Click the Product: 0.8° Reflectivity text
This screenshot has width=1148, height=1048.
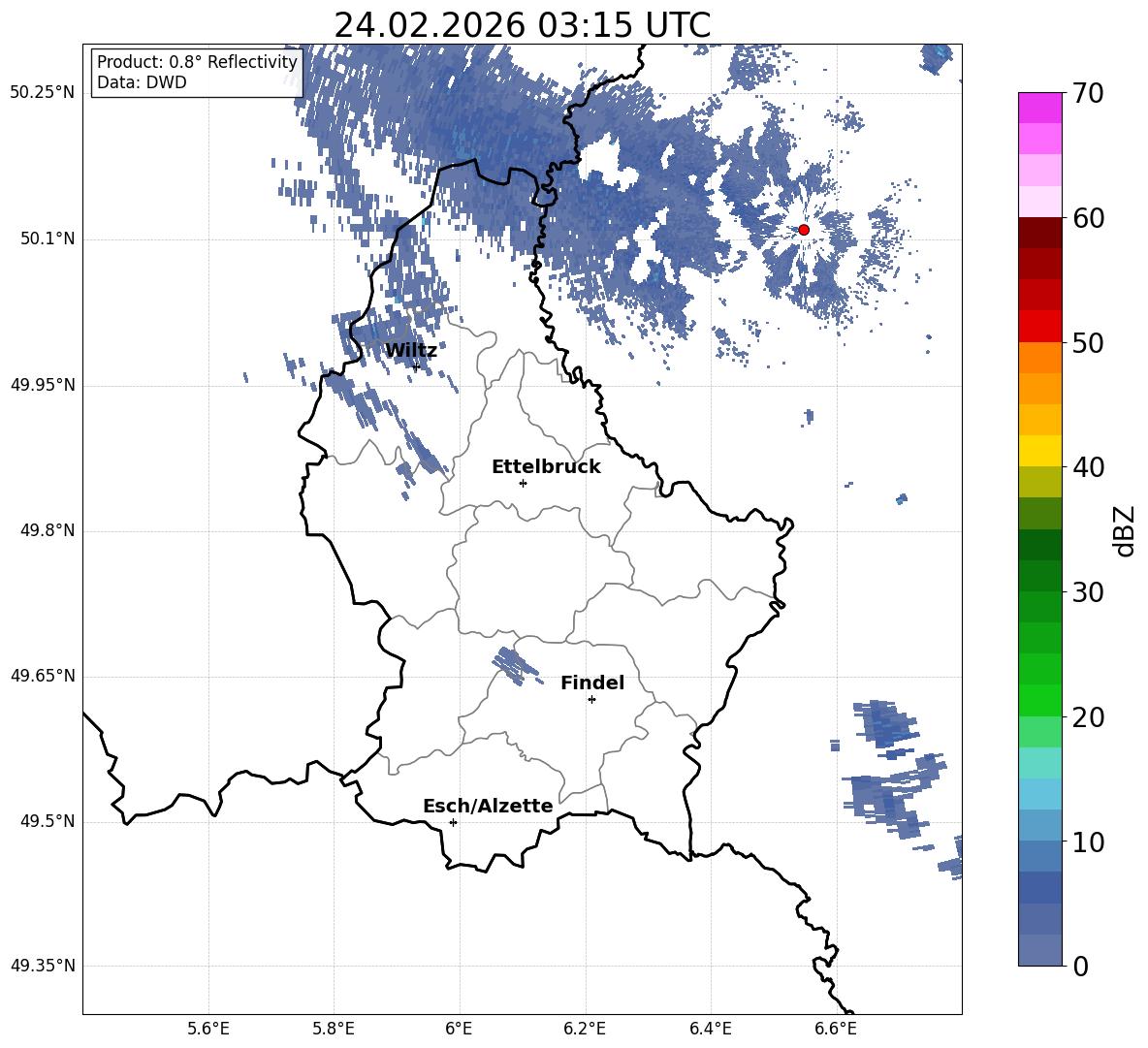[197, 62]
